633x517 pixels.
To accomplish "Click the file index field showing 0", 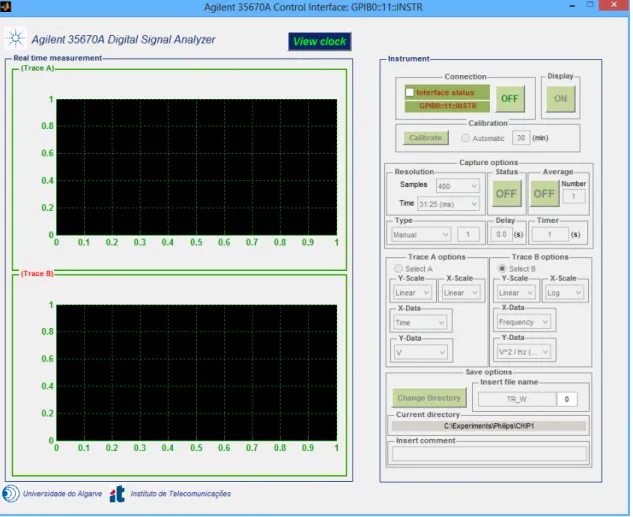I will (566, 399).
